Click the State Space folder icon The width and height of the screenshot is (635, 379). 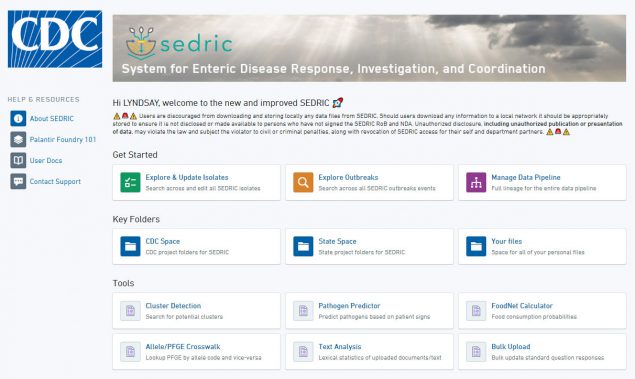[x=303, y=246]
